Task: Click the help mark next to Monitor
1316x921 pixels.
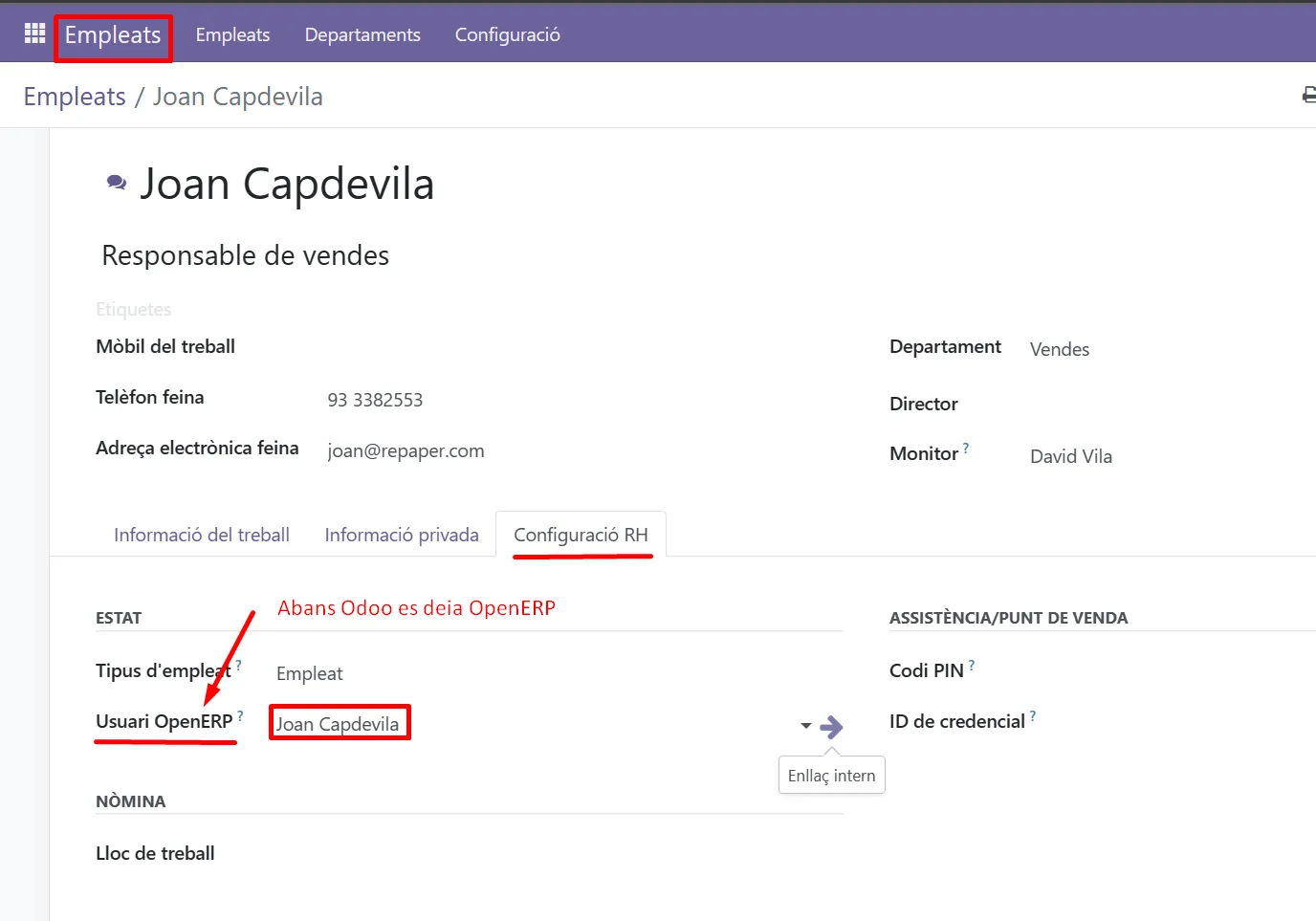Action: tap(966, 448)
